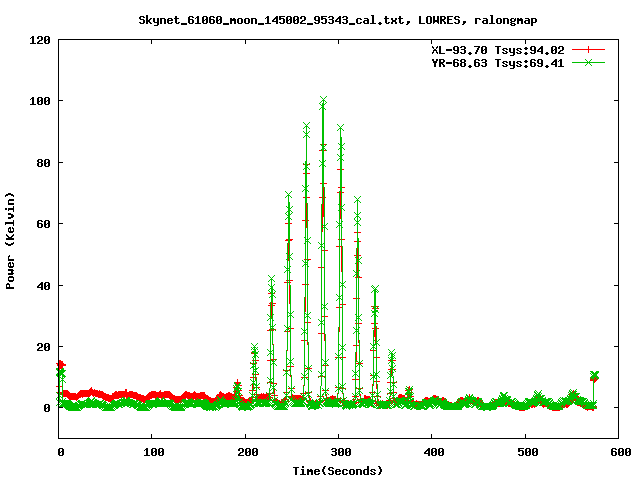Click the last data point at plot's right end
The image size is (640, 480).
(x=594, y=376)
